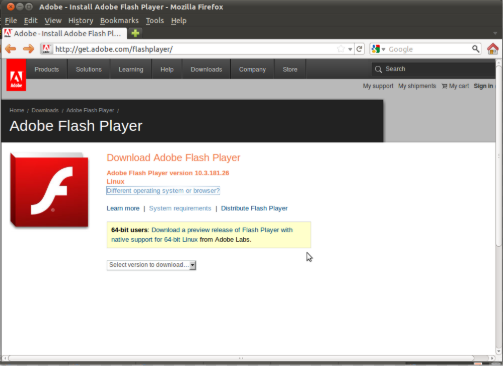Click the My support link
Screen dimensions: 503x366
[378, 86]
